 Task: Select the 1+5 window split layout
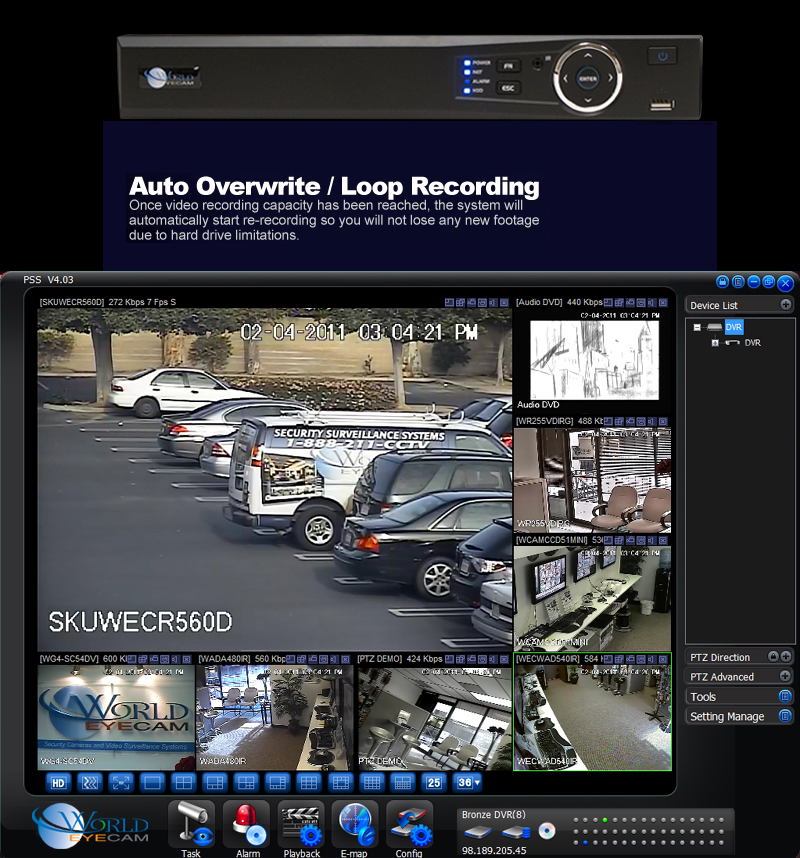click(215, 782)
